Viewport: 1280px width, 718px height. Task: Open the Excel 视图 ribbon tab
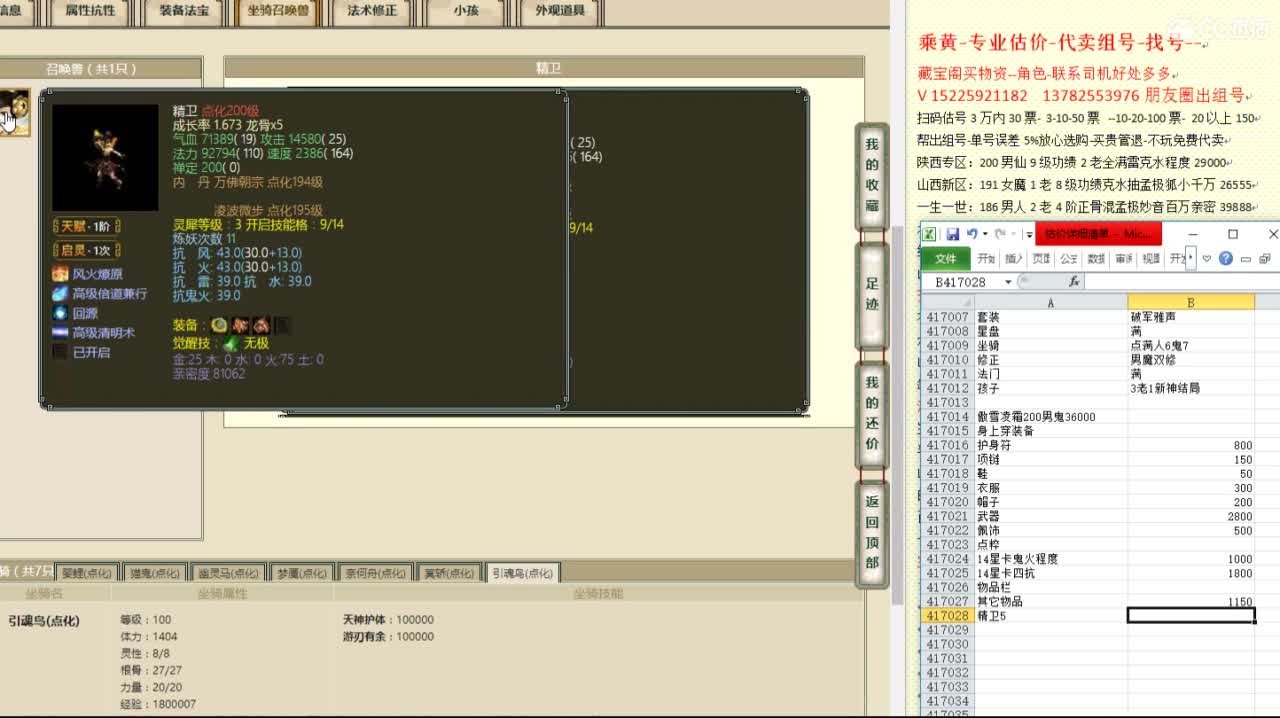coord(1151,259)
